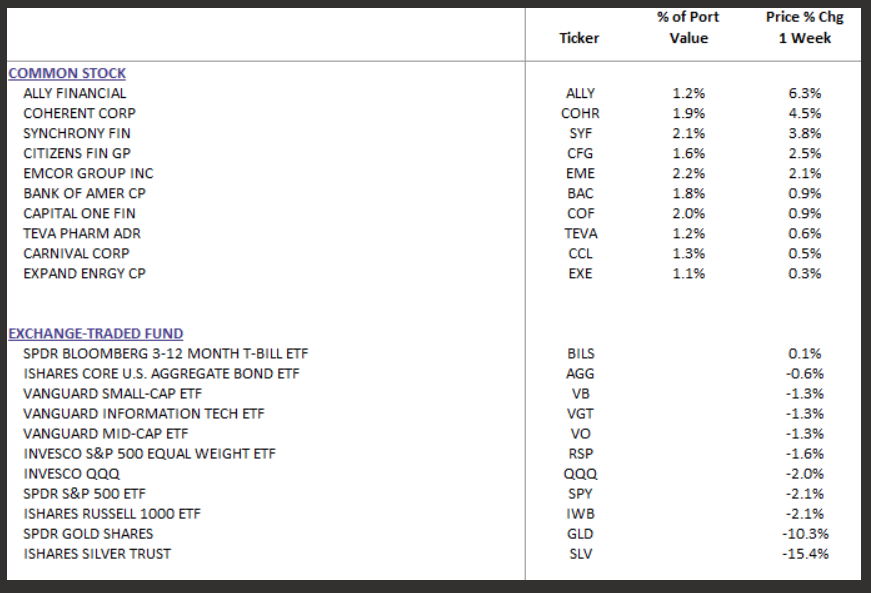Click SYNCHRONY FIN stock name
871x593 pixels.
pos(77,133)
